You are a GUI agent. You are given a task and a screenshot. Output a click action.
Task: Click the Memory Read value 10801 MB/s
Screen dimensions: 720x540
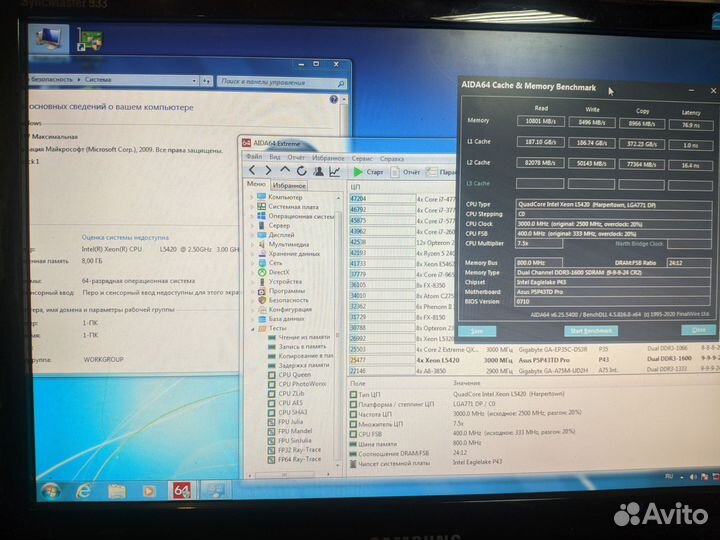tap(540, 121)
